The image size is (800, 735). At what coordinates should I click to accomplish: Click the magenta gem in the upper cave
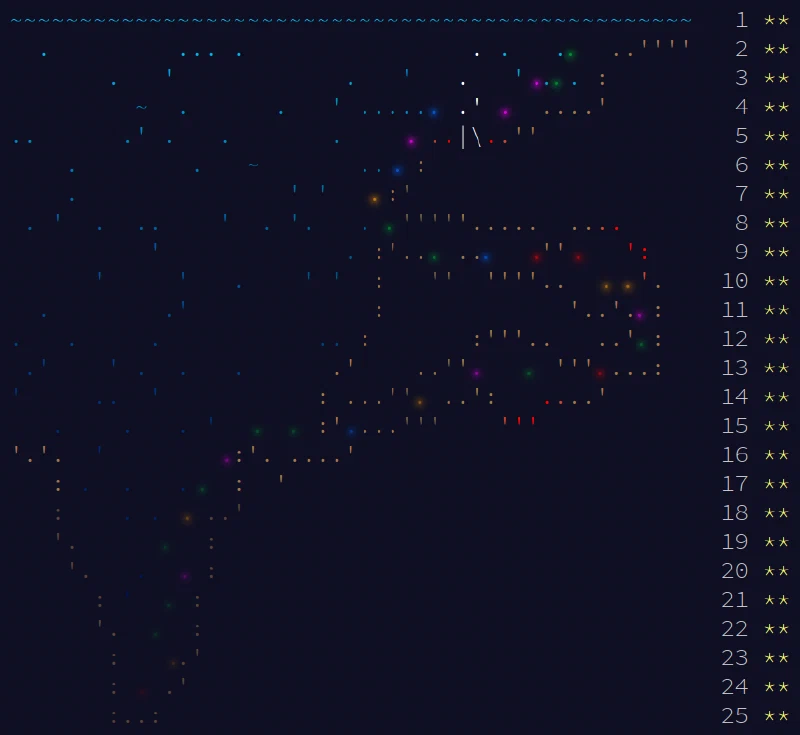tap(536, 84)
